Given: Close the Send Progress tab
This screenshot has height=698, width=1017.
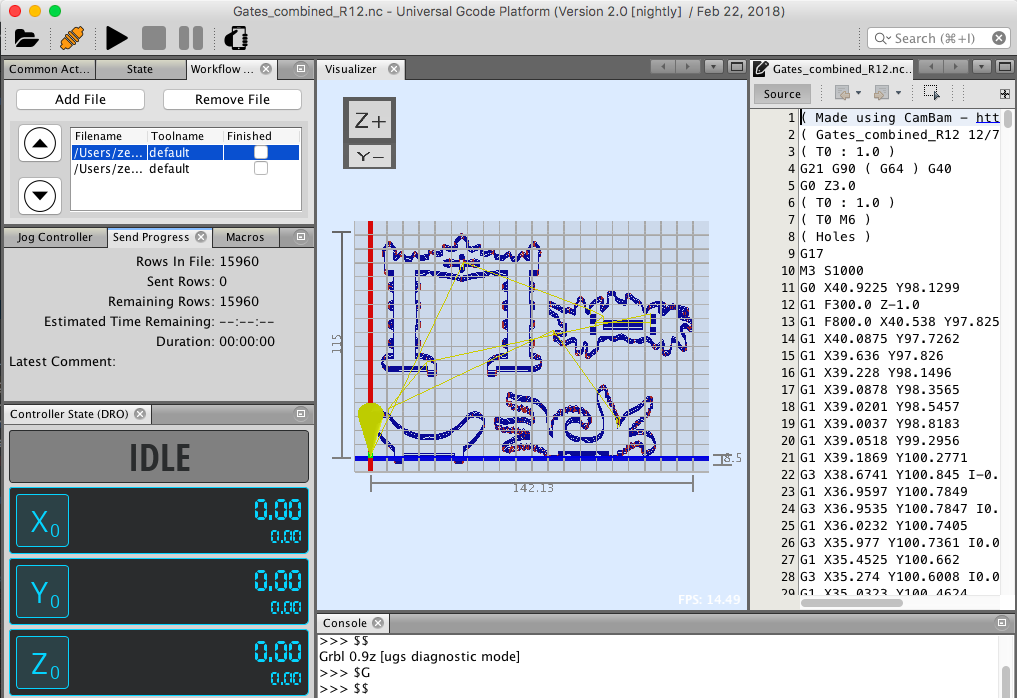Looking at the screenshot, I should (x=201, y=237).
